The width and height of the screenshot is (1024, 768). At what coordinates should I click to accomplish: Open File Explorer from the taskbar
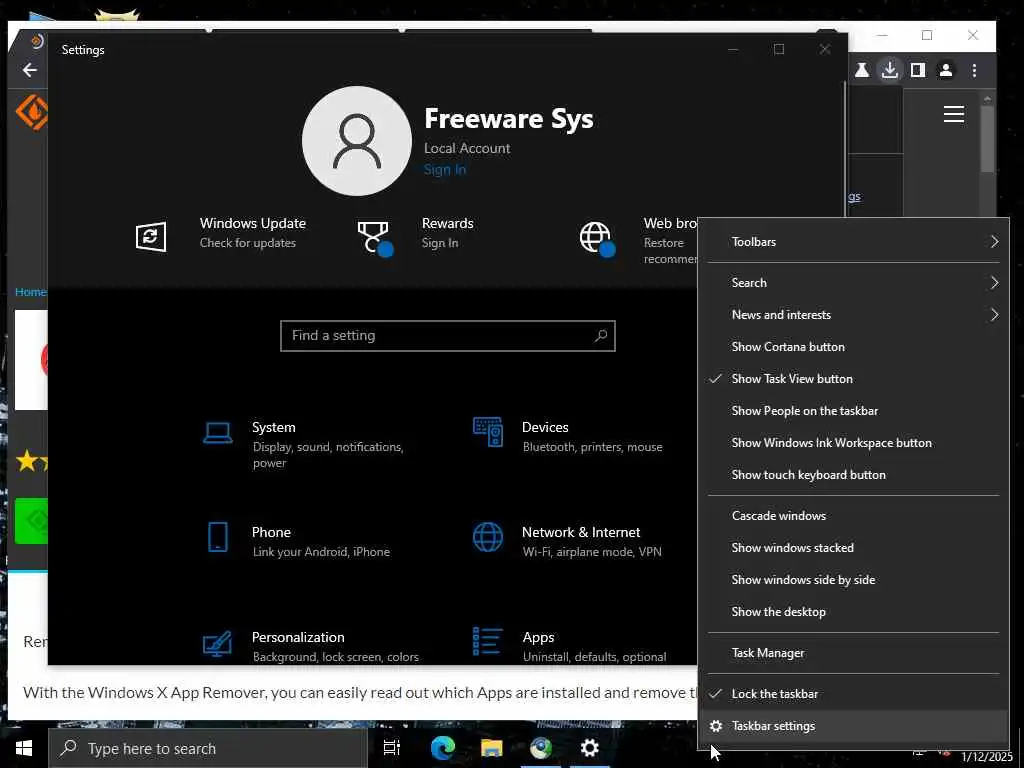491,748
